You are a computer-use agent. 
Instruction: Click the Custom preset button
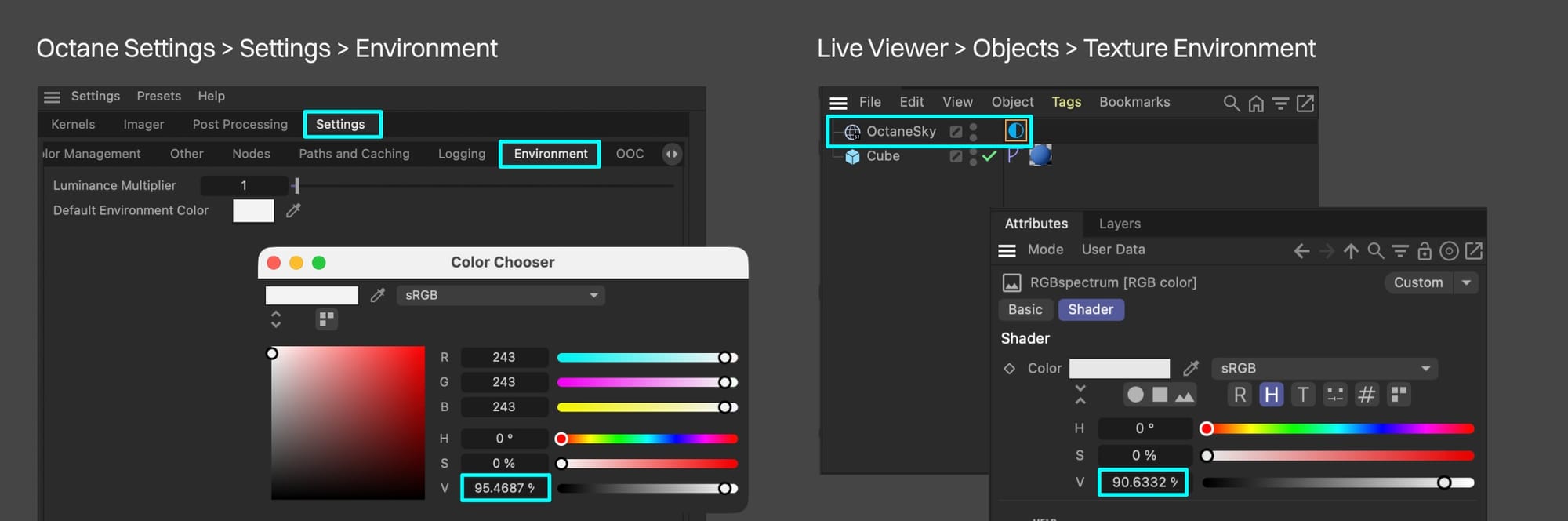1418,282
